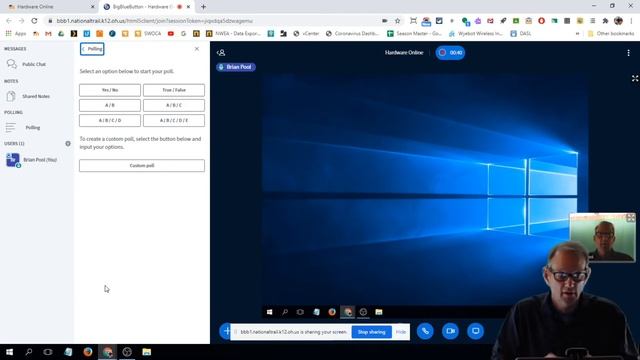Click the webcam video thumbnail
This screenshot has height=360, width=640.
pyautogui.click(x=602, y=237)
